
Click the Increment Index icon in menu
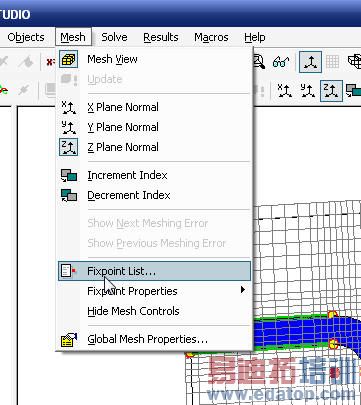pyautogui.click(x=69, y=175)
